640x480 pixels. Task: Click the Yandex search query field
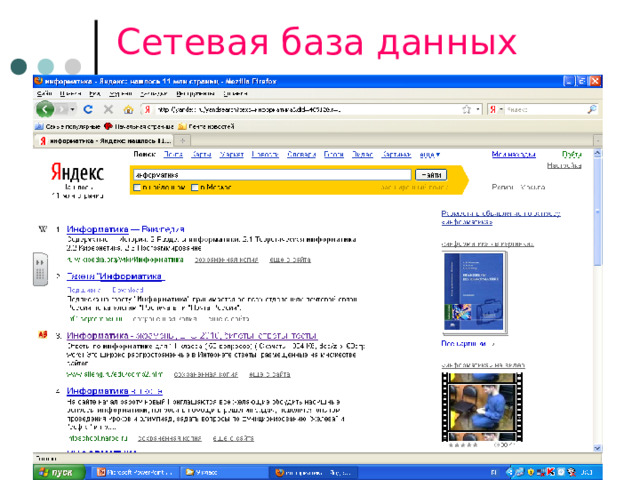coord(272,175)
